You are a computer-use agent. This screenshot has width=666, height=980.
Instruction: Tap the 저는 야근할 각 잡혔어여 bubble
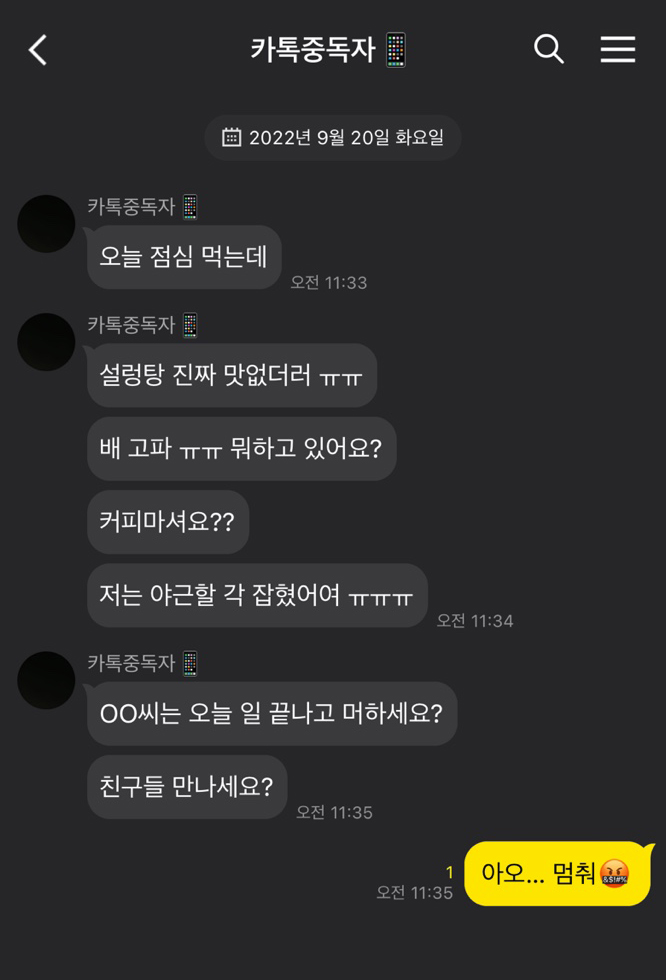click(257, 595)
